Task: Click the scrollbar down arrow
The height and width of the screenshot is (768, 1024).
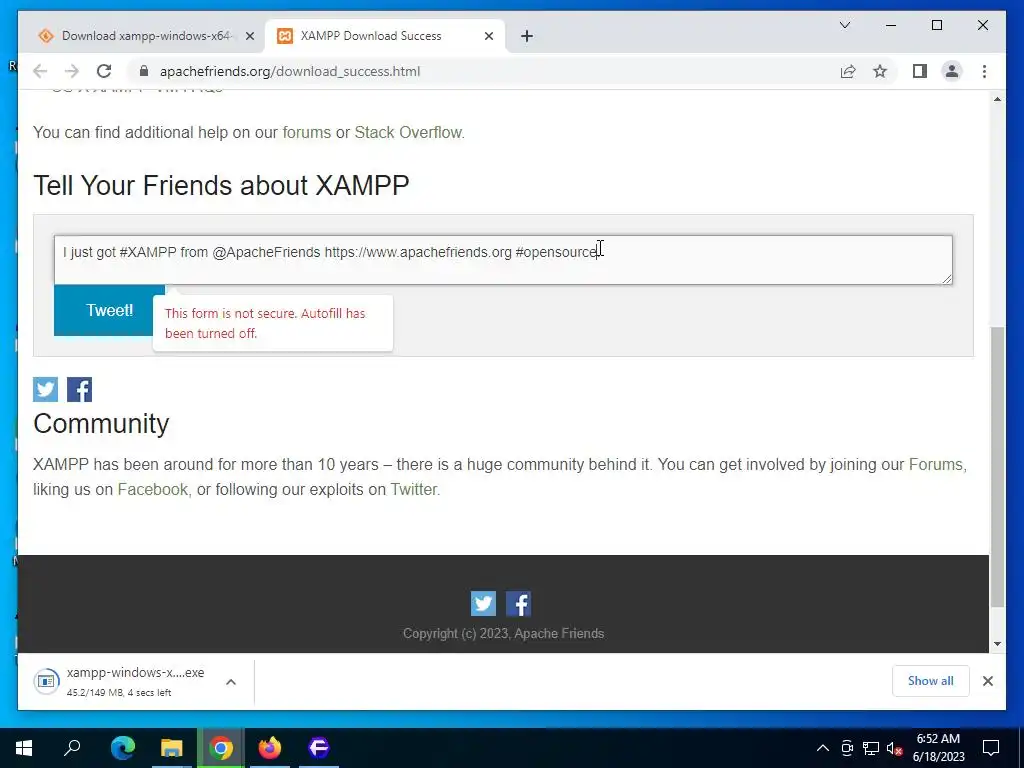Action: 997,644
